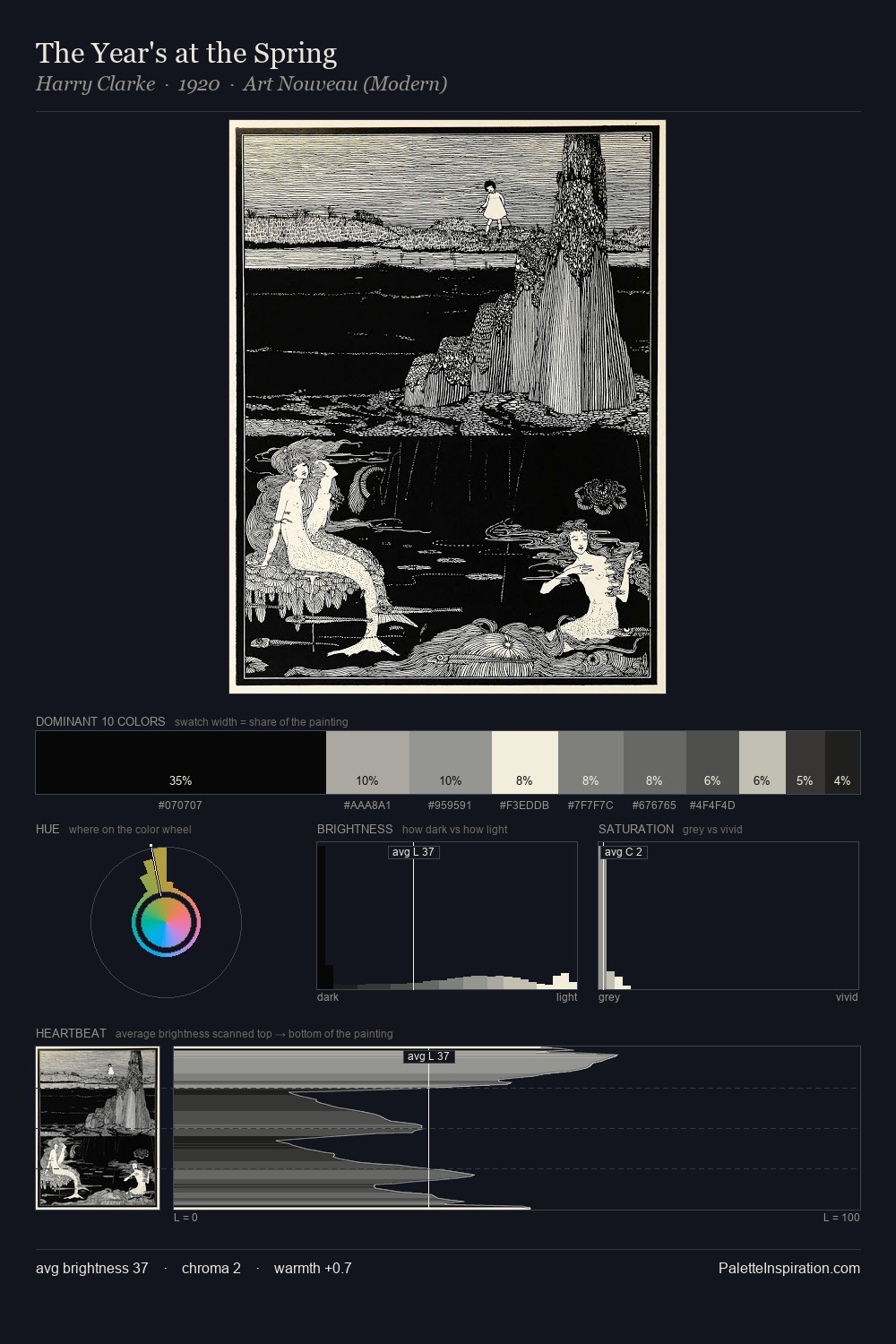Click the hue color wheel
The height and width of the screenshot is (1344, 896).
166,923
